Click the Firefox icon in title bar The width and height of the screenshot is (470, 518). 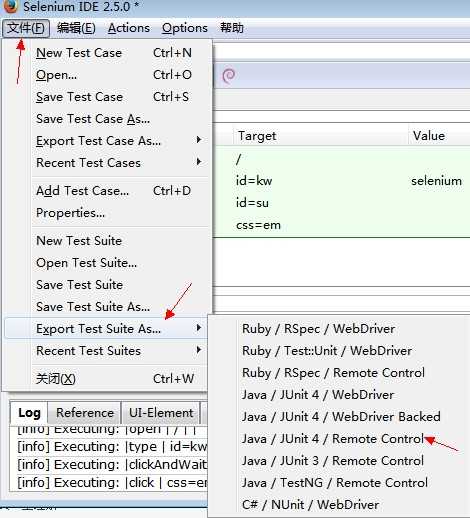(10, 6)
